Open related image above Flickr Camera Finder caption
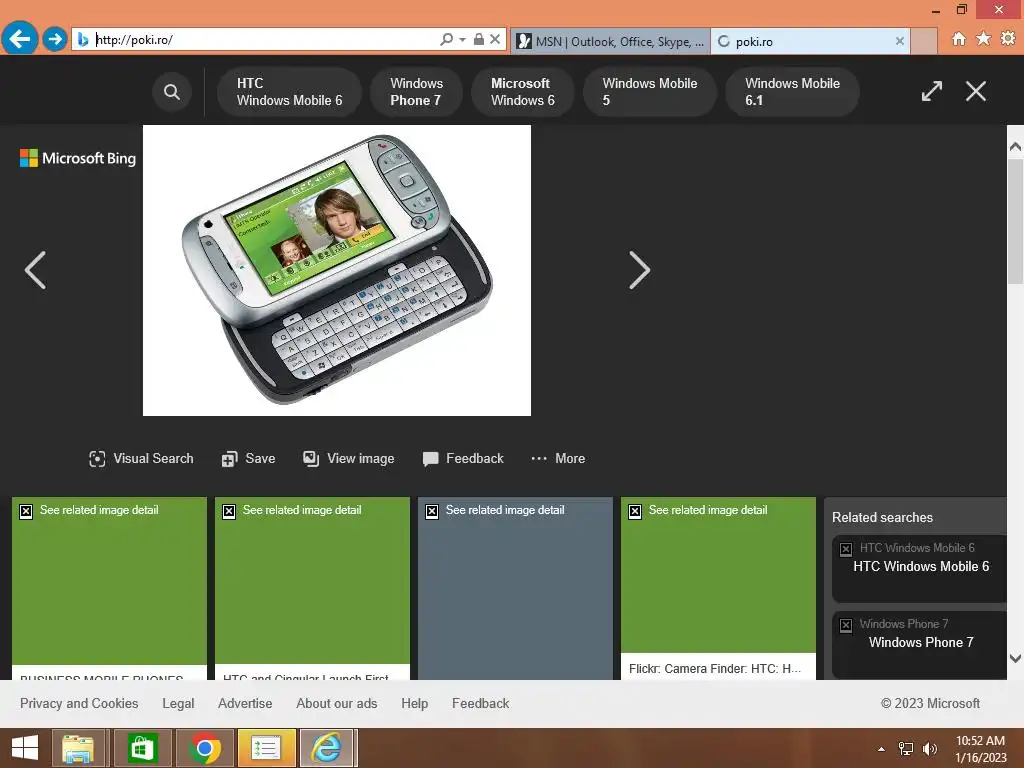 718,575
